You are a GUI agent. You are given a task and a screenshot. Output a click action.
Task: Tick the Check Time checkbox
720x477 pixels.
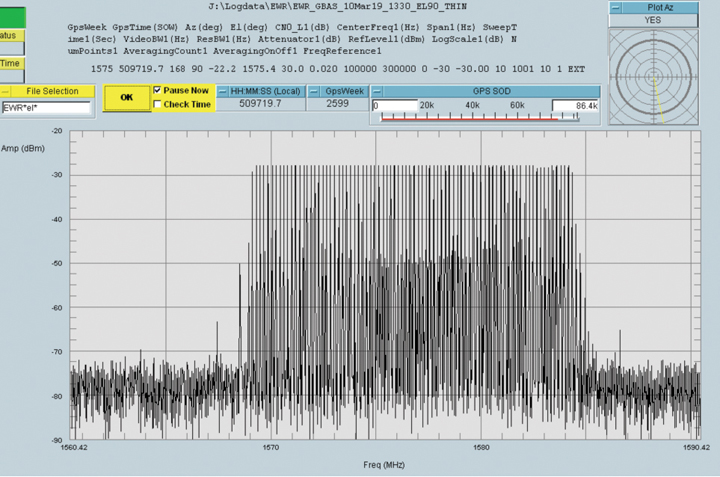pos(157,104)
